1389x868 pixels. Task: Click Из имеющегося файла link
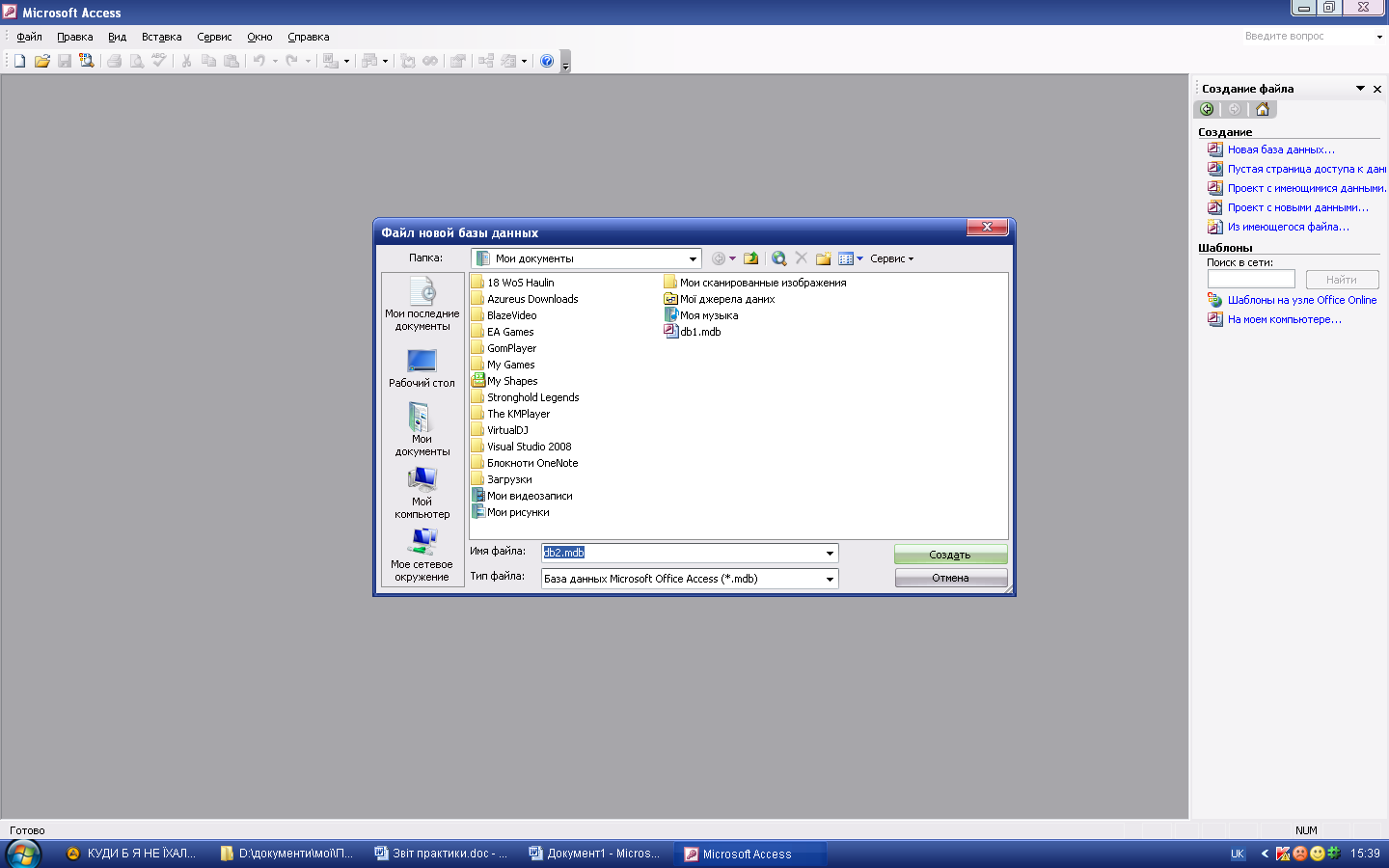click(x=1288, y=227)
